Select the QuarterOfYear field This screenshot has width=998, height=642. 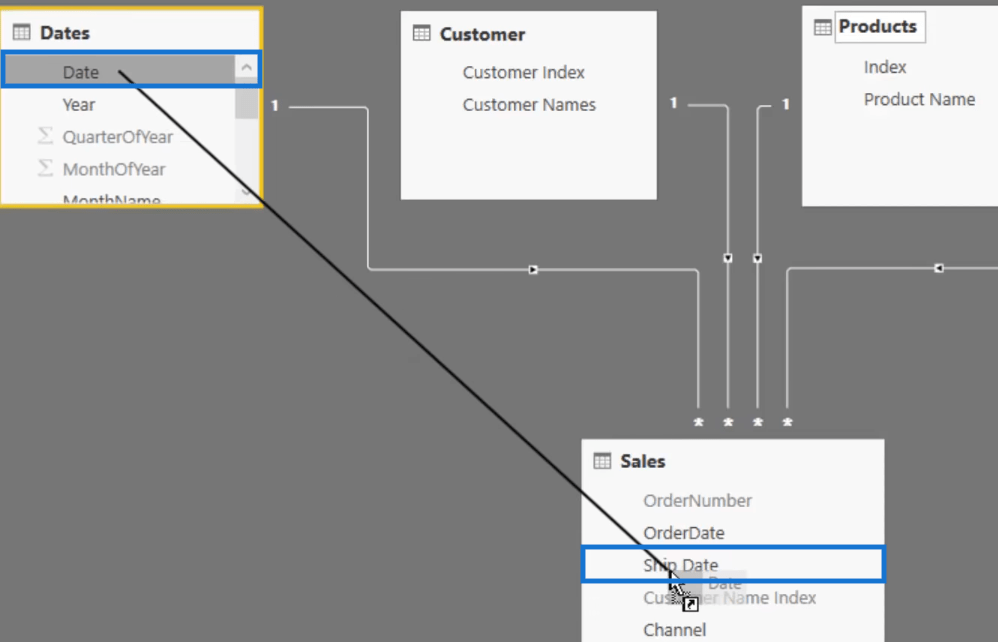[118, 137]
